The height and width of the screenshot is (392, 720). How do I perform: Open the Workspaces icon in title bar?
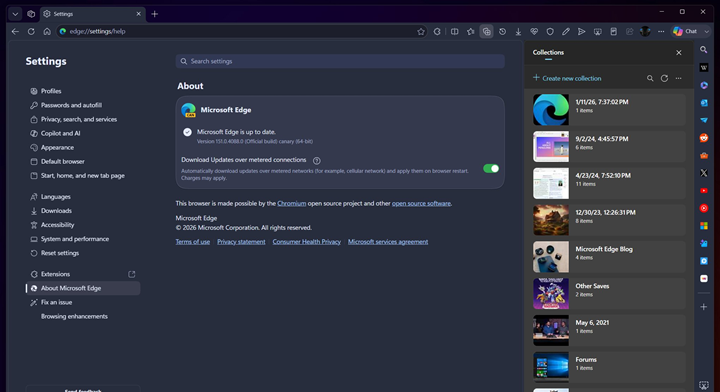(x=31, y=14)
